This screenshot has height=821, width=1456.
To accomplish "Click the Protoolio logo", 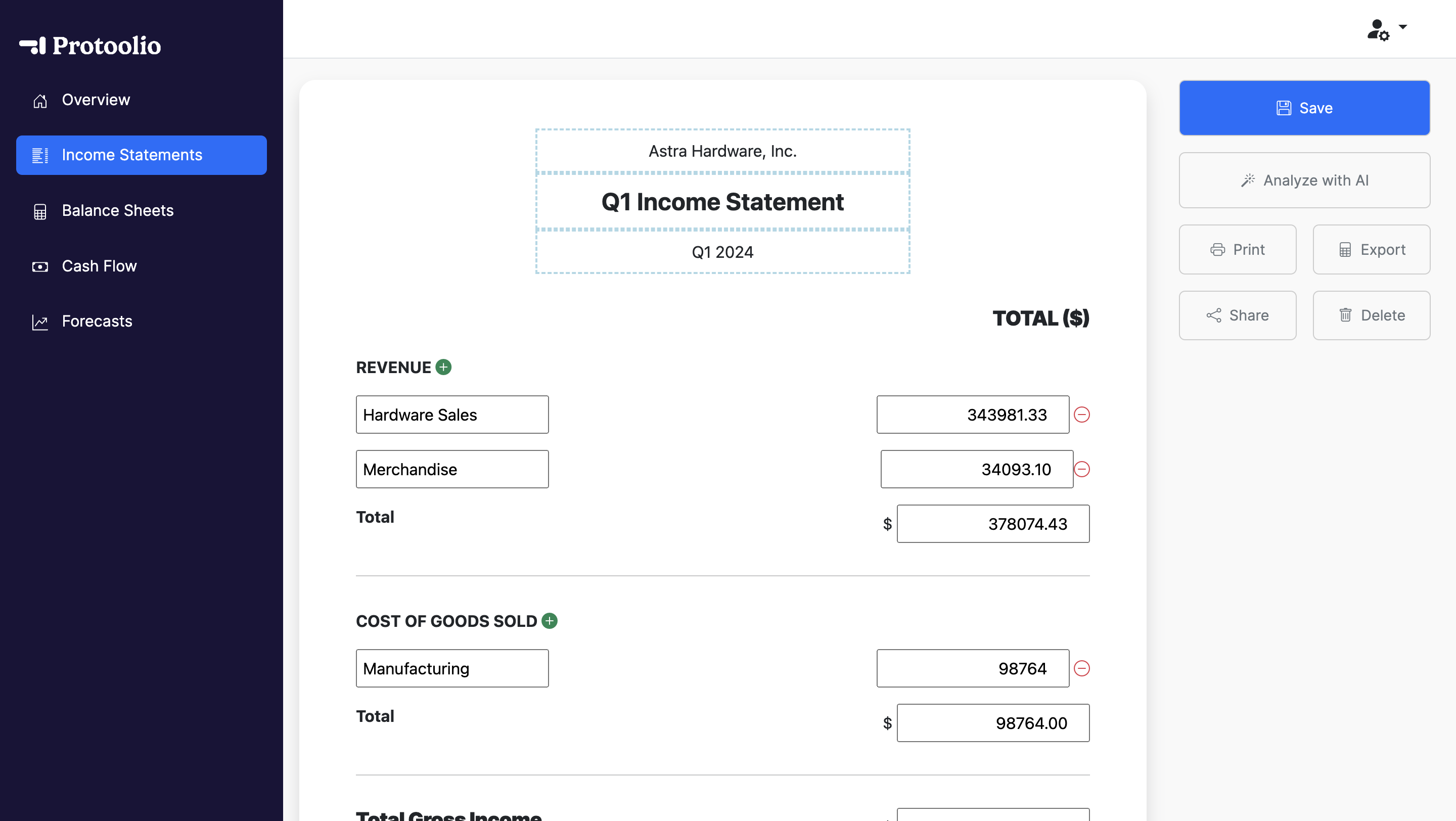I will point(90,46).
